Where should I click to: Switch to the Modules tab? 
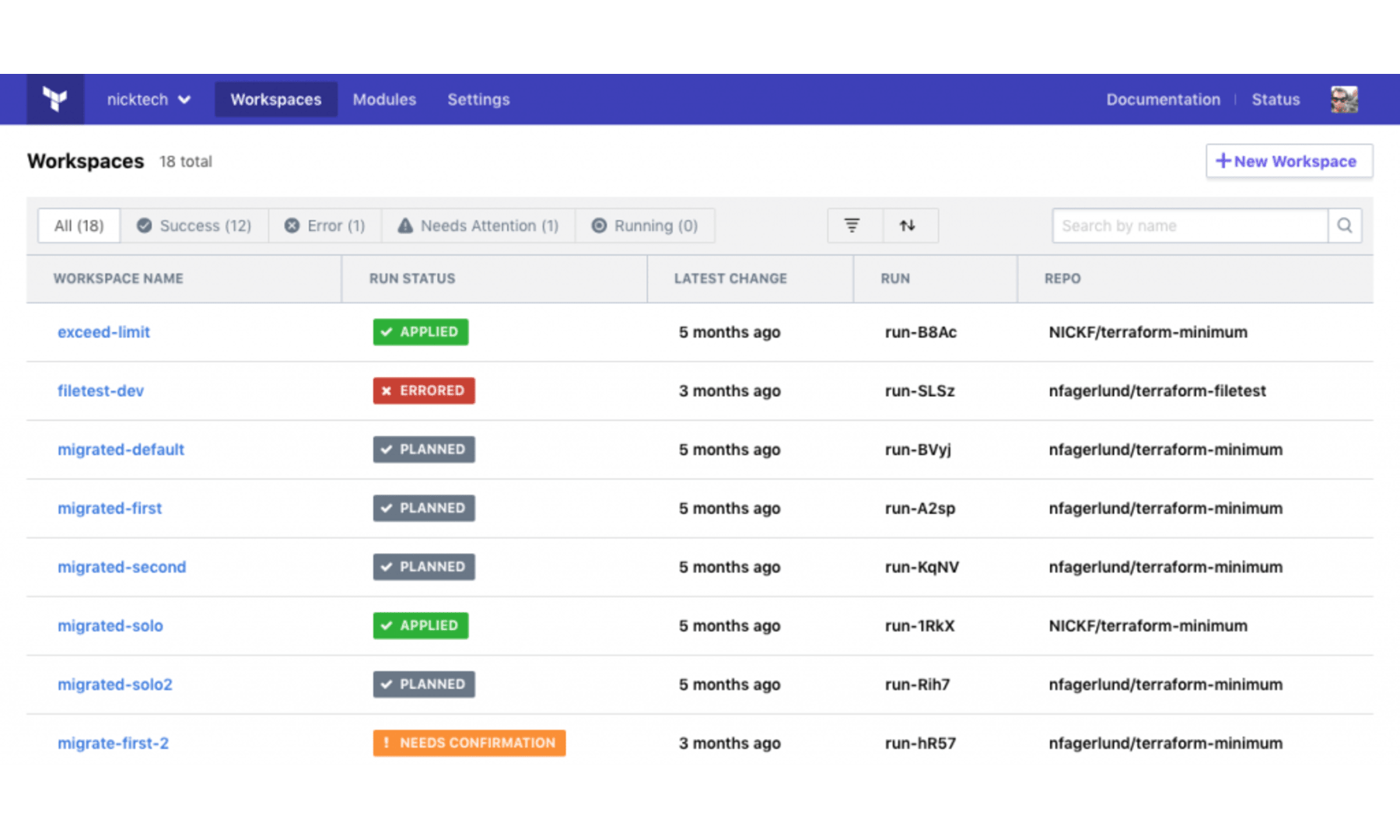[x=384, y=99]
